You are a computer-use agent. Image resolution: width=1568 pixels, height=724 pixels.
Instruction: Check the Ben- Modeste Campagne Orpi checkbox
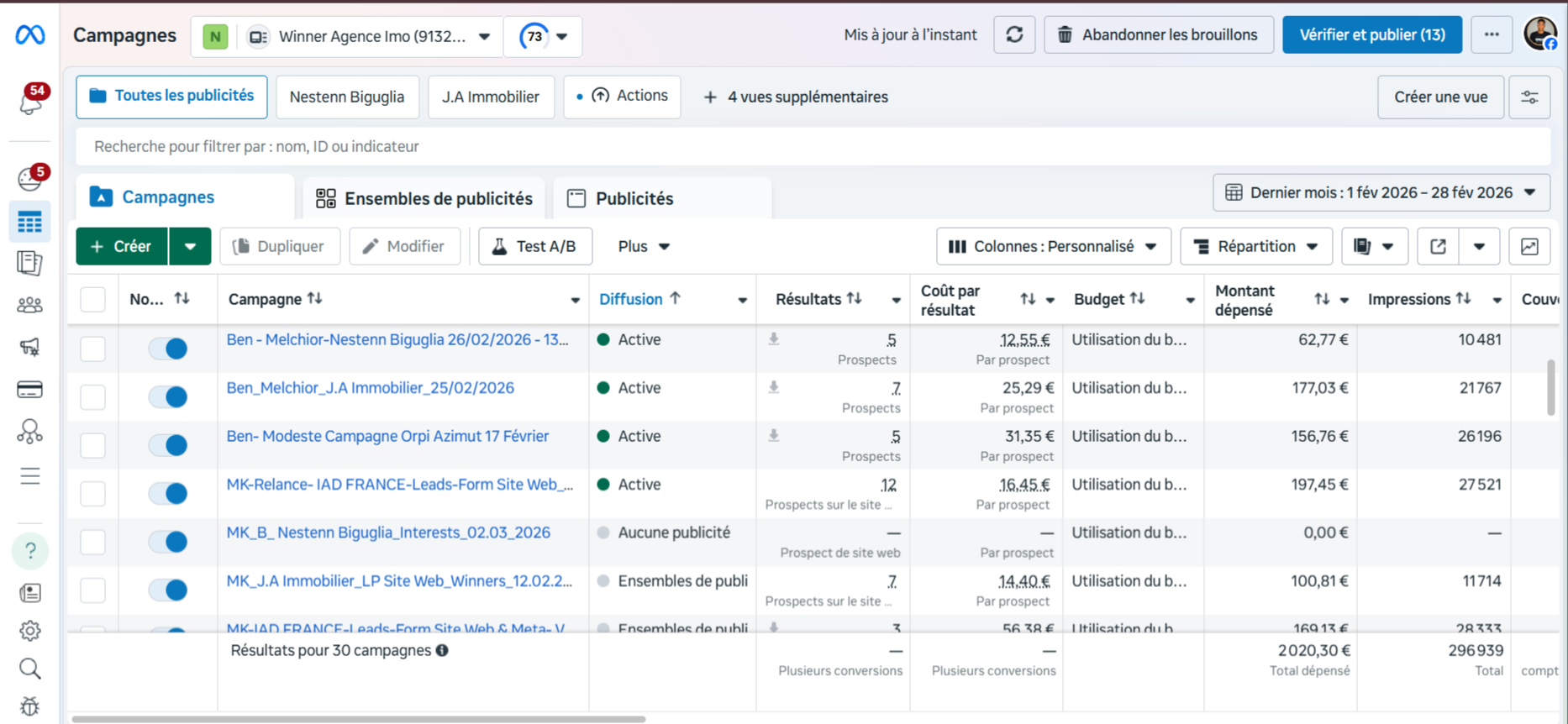[x=92, y=445]
